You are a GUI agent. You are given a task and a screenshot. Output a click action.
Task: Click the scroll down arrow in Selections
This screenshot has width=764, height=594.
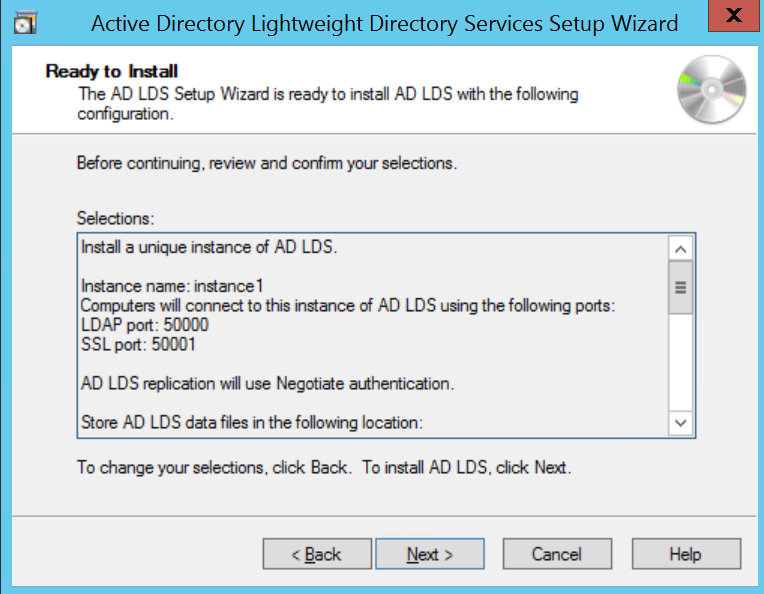681,424
